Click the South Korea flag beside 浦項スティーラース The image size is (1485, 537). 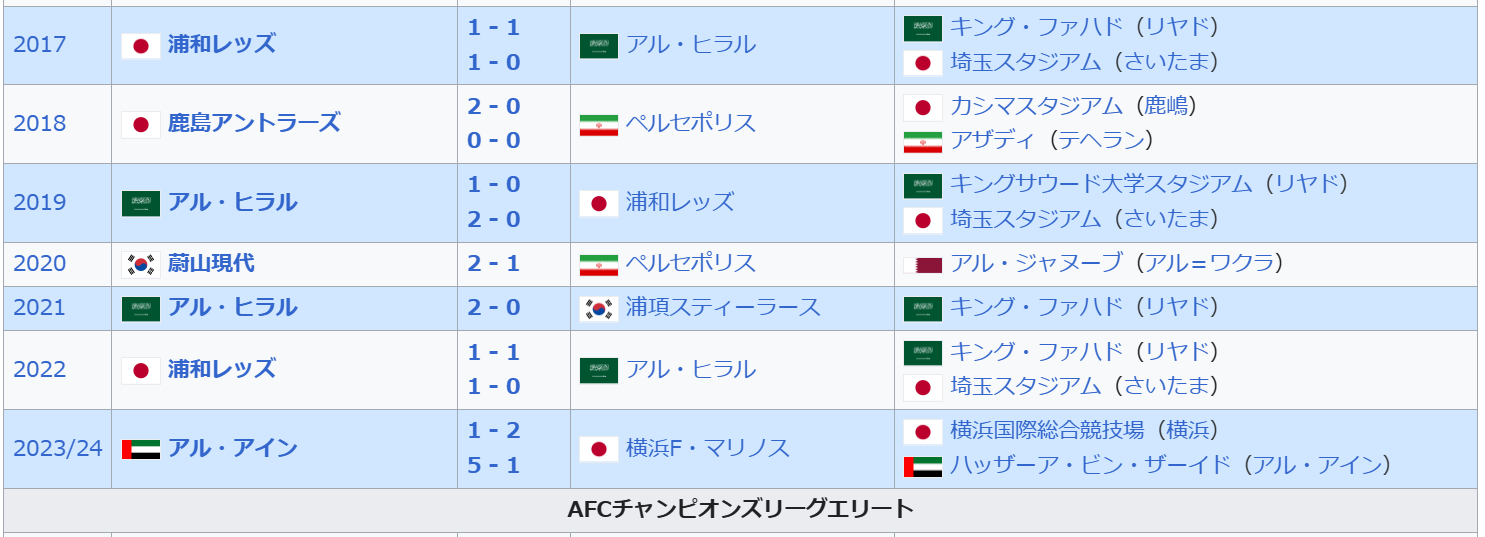pos(599,308)
